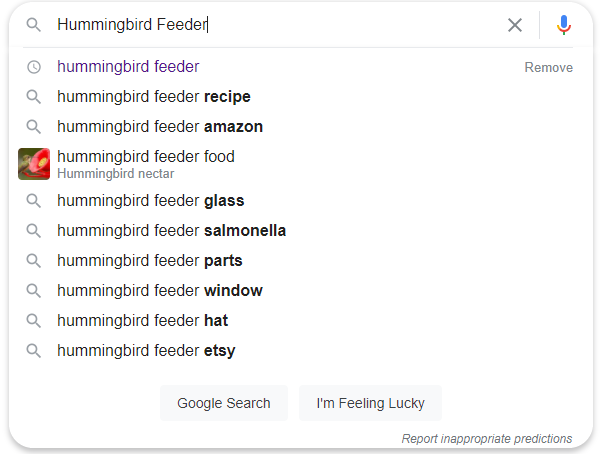Click the search icon beside the etsy suggestion
The width and height of the screenshot is (608, 454).
[34, 351]
